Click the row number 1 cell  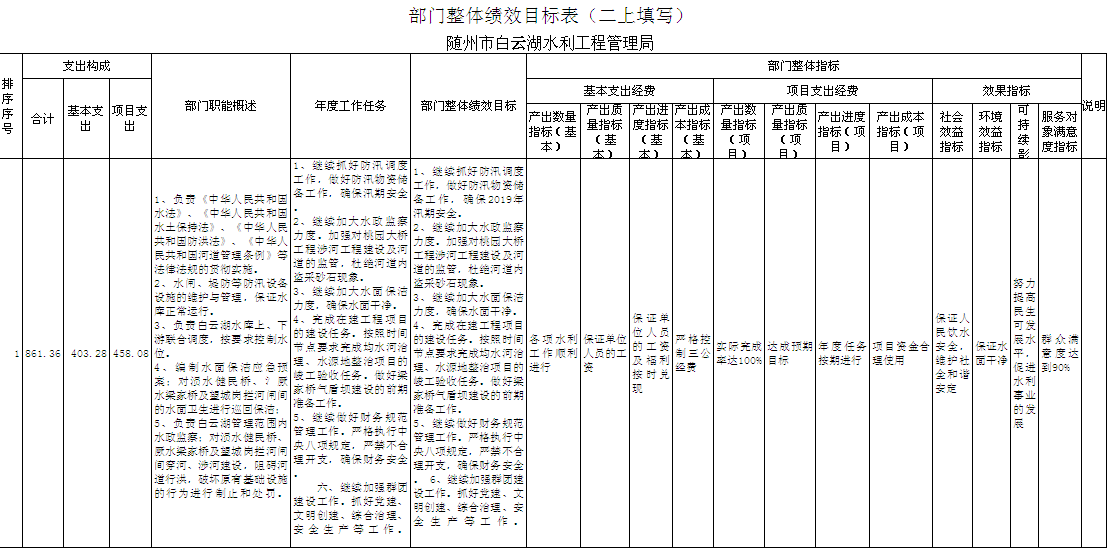[x=11, y=353]
